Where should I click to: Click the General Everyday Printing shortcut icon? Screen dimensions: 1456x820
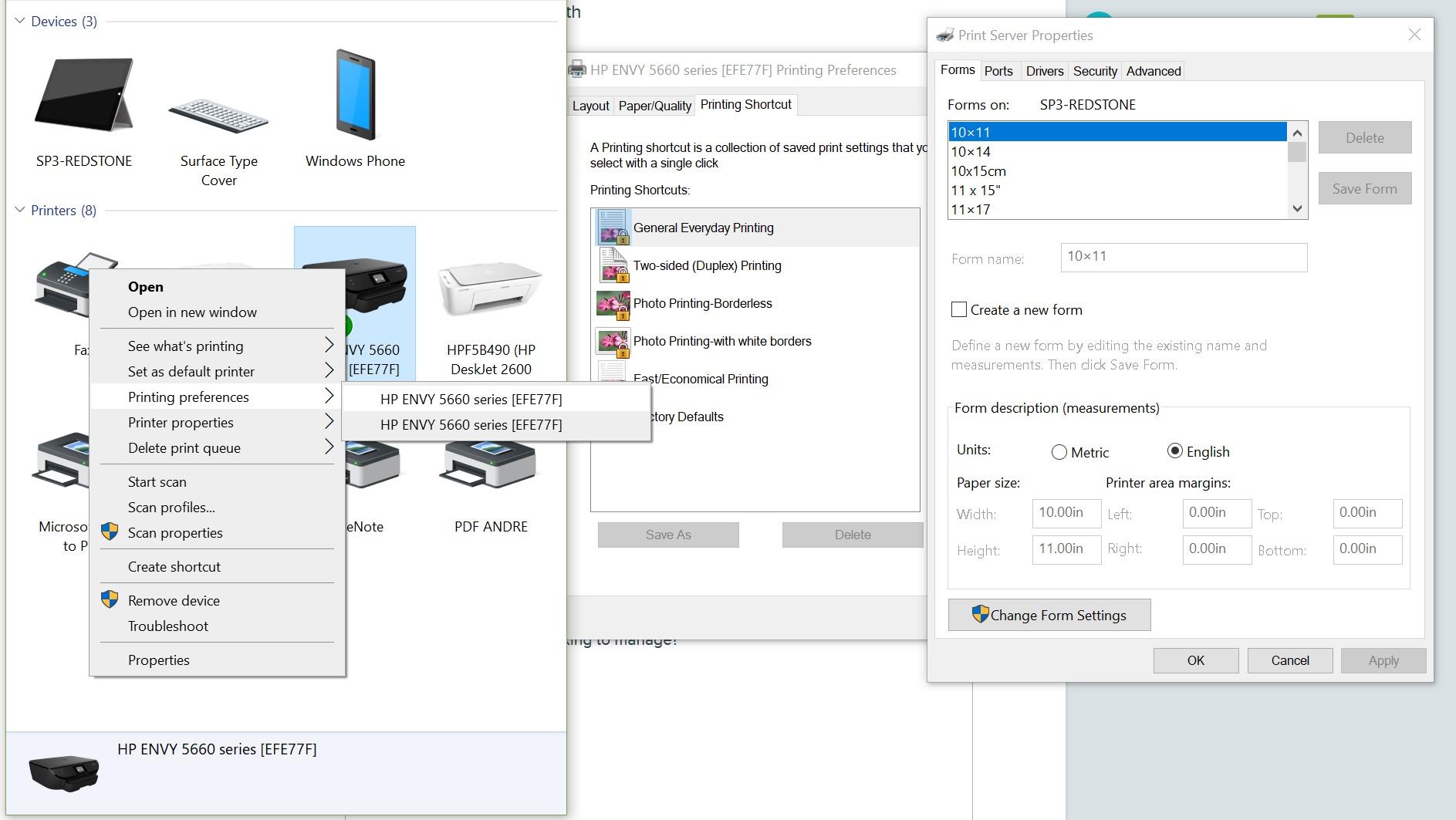tap(613, 228)
